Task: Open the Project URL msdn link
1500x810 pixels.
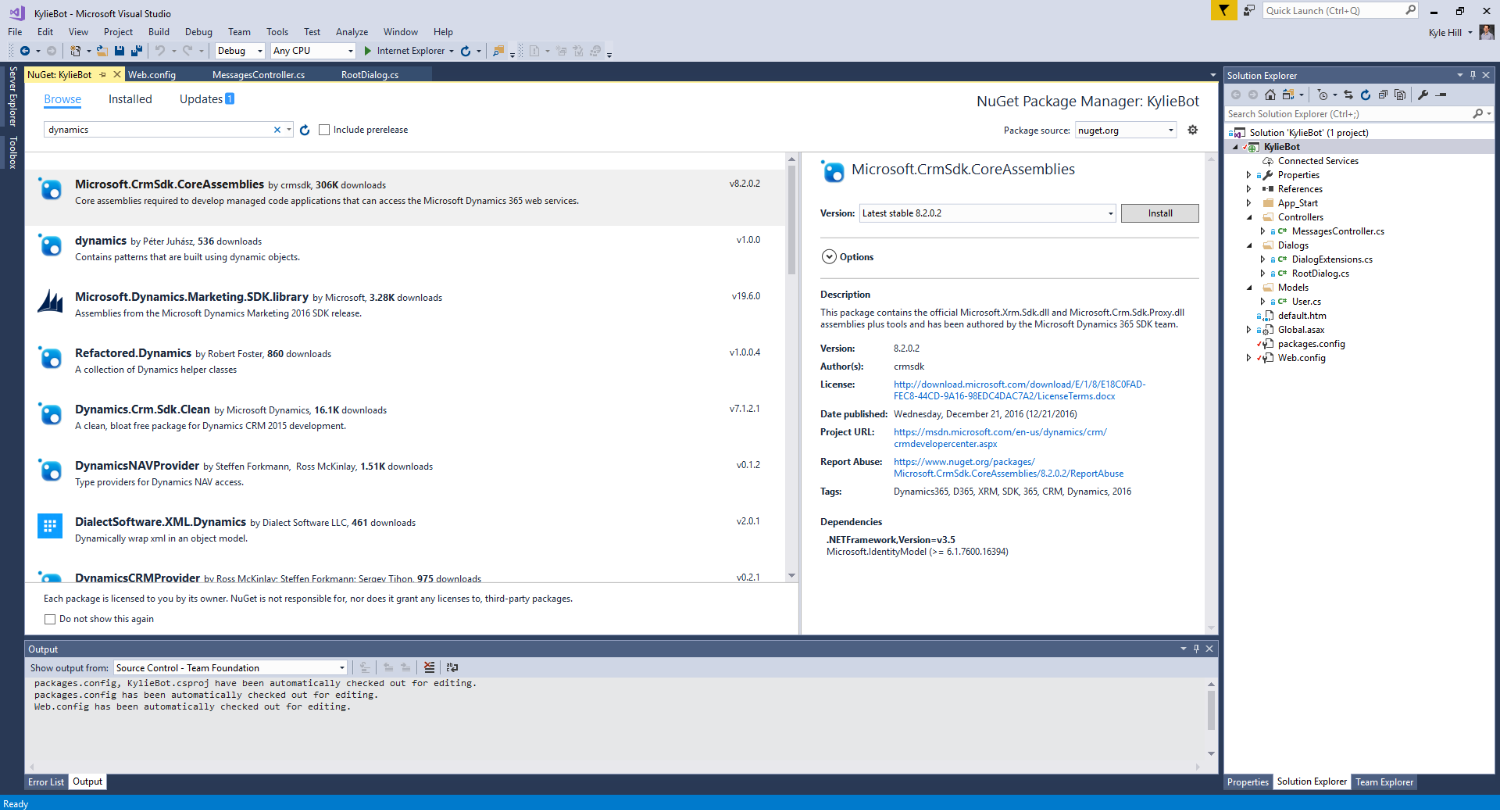Action: pos(1000,438)
